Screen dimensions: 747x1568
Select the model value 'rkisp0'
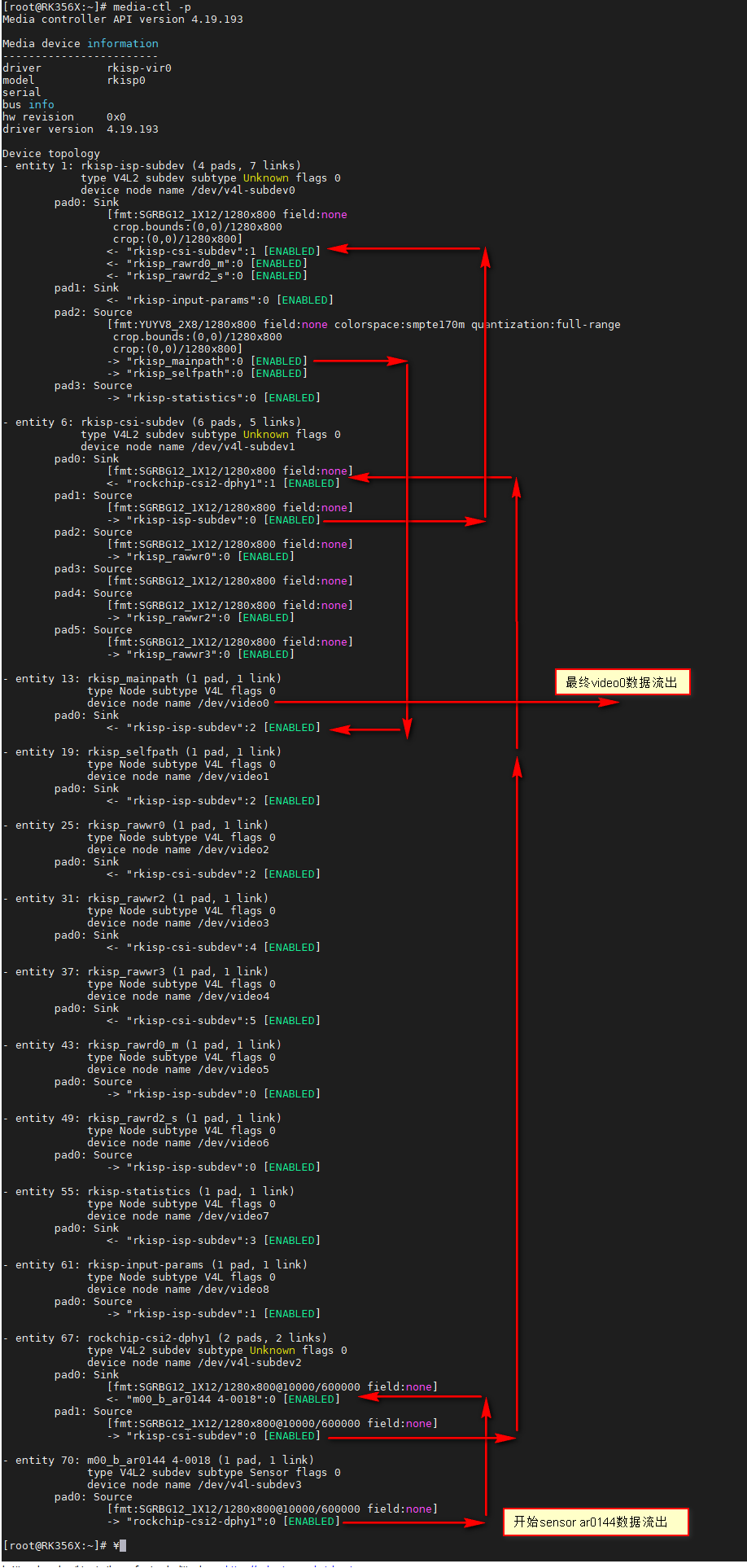(x=126, y=80)
